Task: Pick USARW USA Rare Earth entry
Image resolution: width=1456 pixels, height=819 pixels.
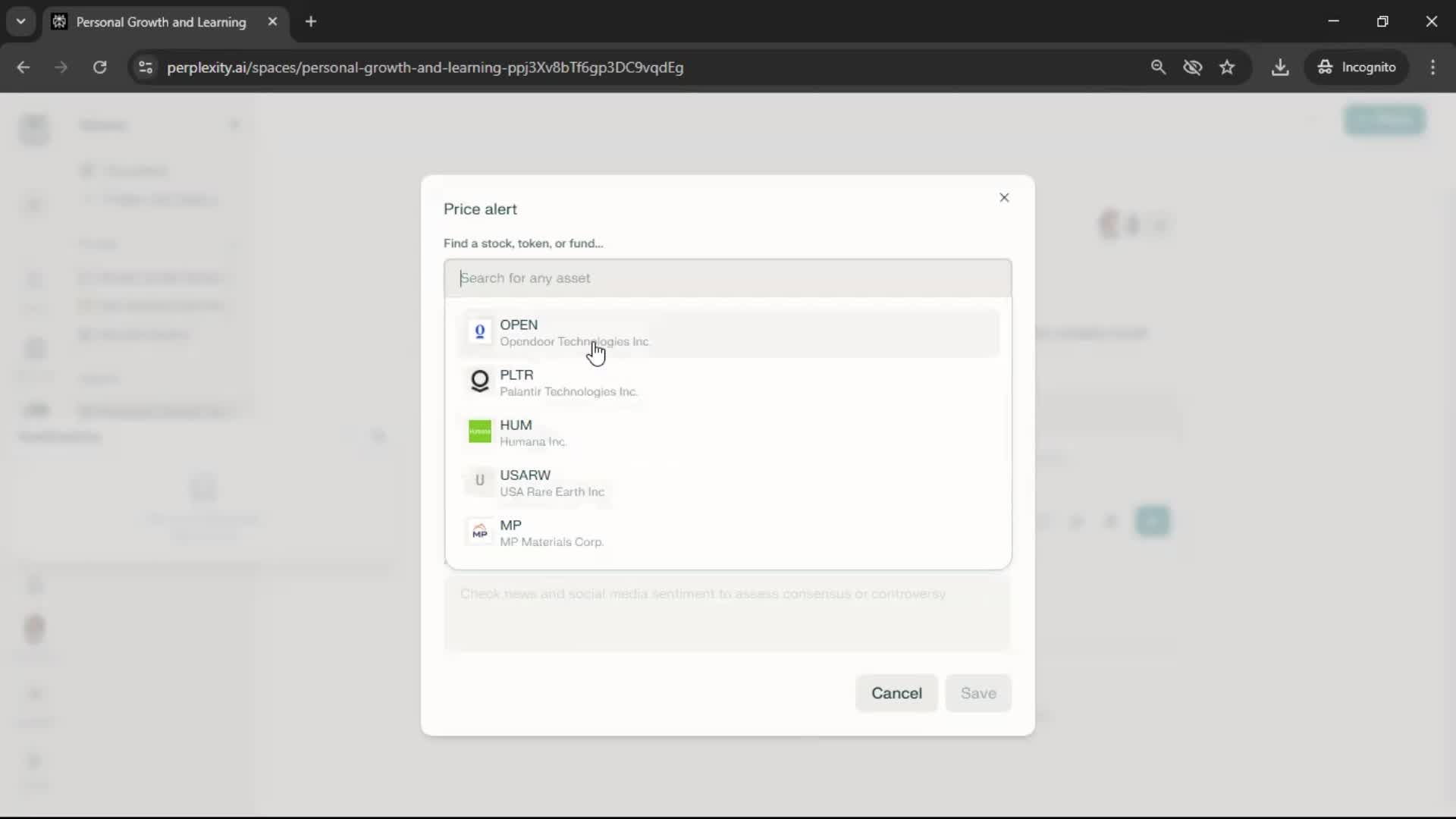Action: tap(552, 483)
